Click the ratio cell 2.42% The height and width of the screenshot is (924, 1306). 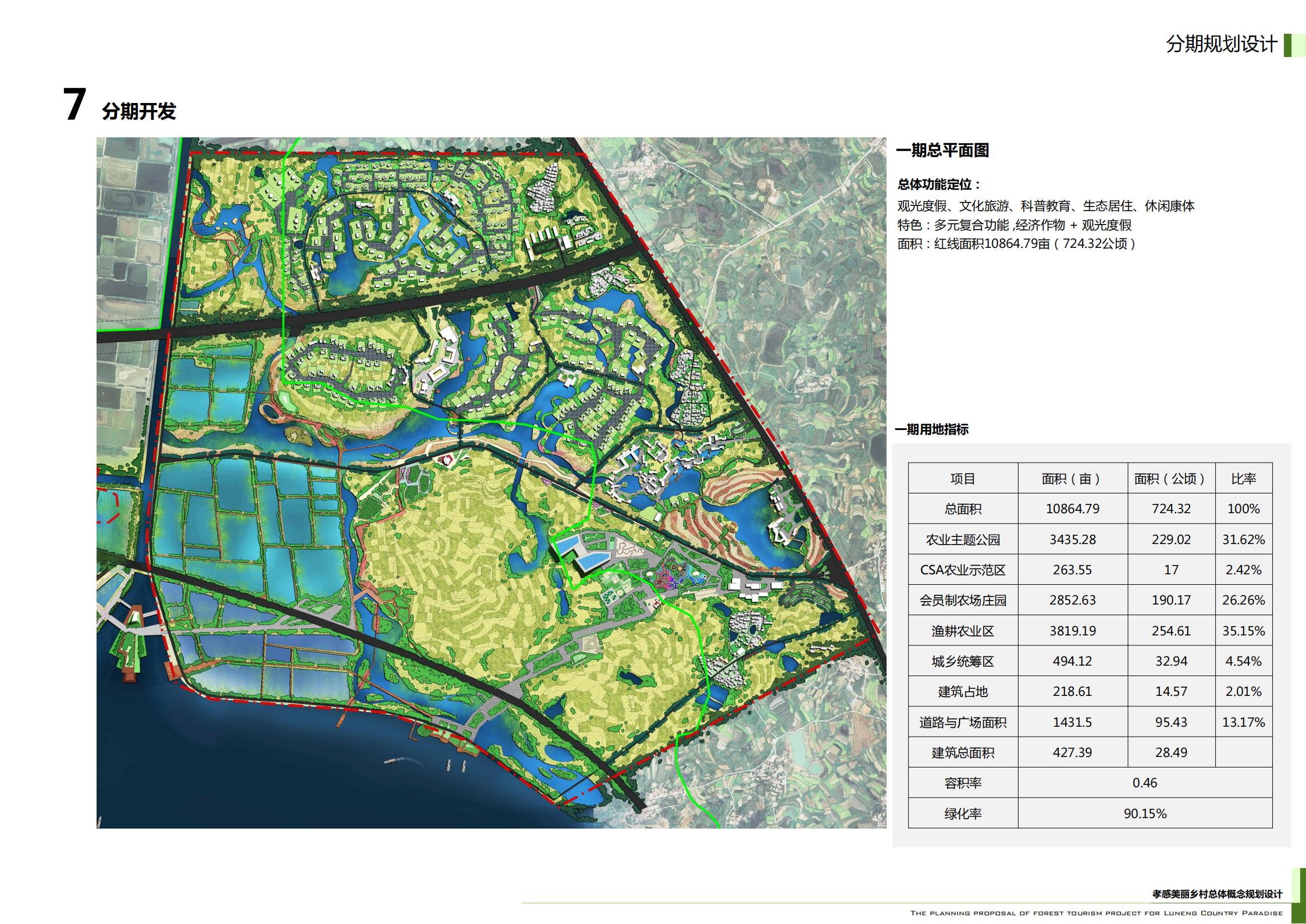coord(1243,570)
